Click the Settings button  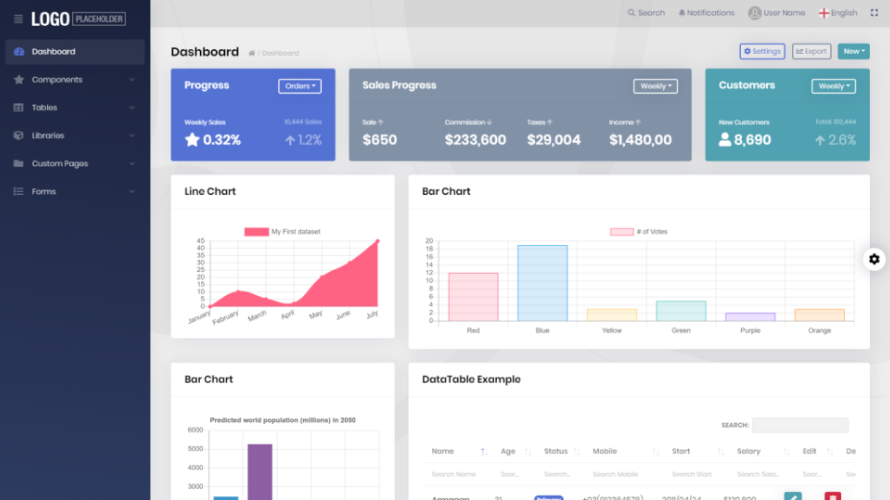click(x=762, y=51)
